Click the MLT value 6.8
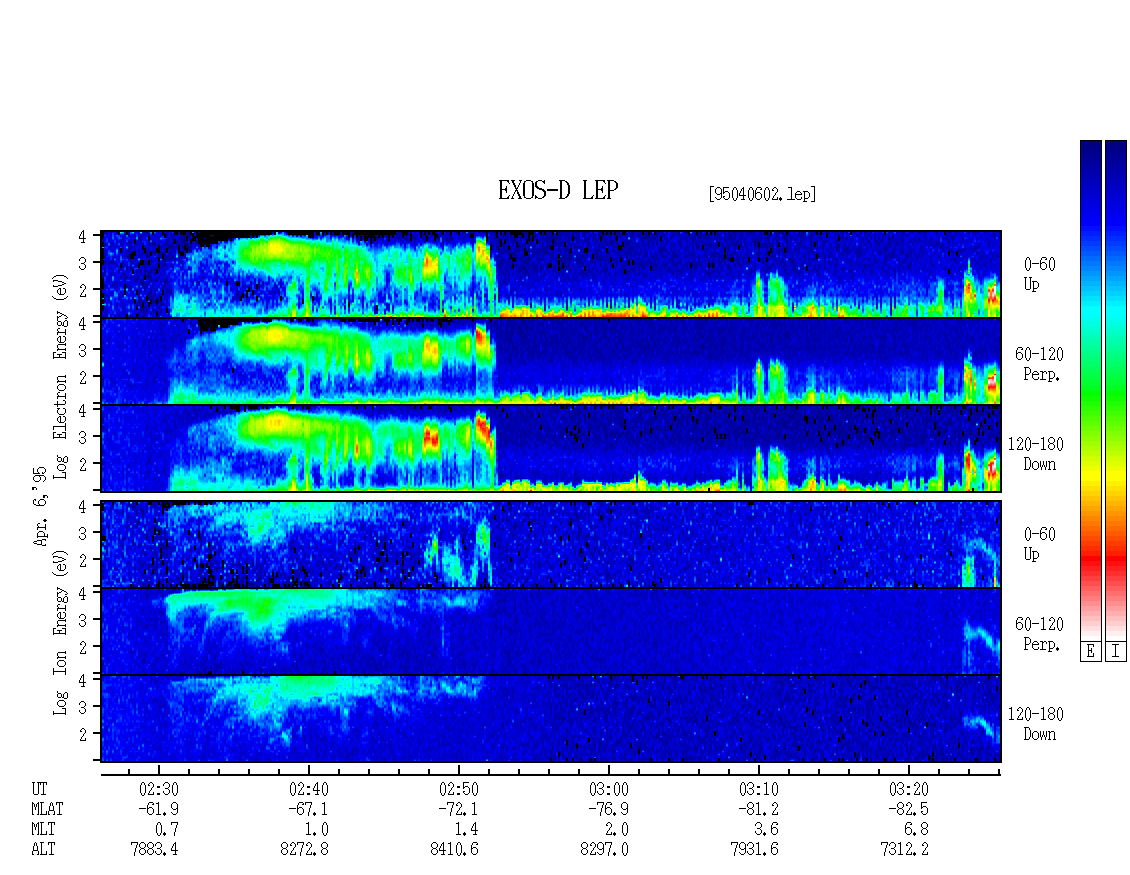This screenshot has width=1130, height=875. (x=916, y=830)
